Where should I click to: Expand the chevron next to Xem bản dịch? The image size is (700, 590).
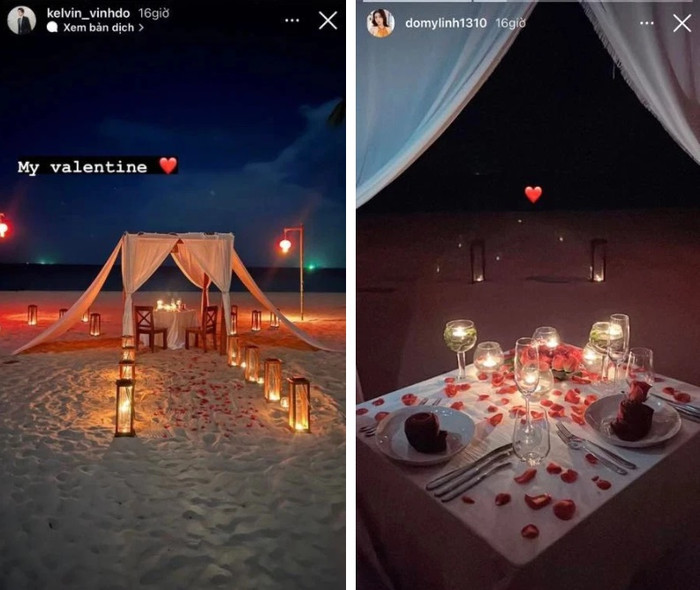(x=141, y=28)
